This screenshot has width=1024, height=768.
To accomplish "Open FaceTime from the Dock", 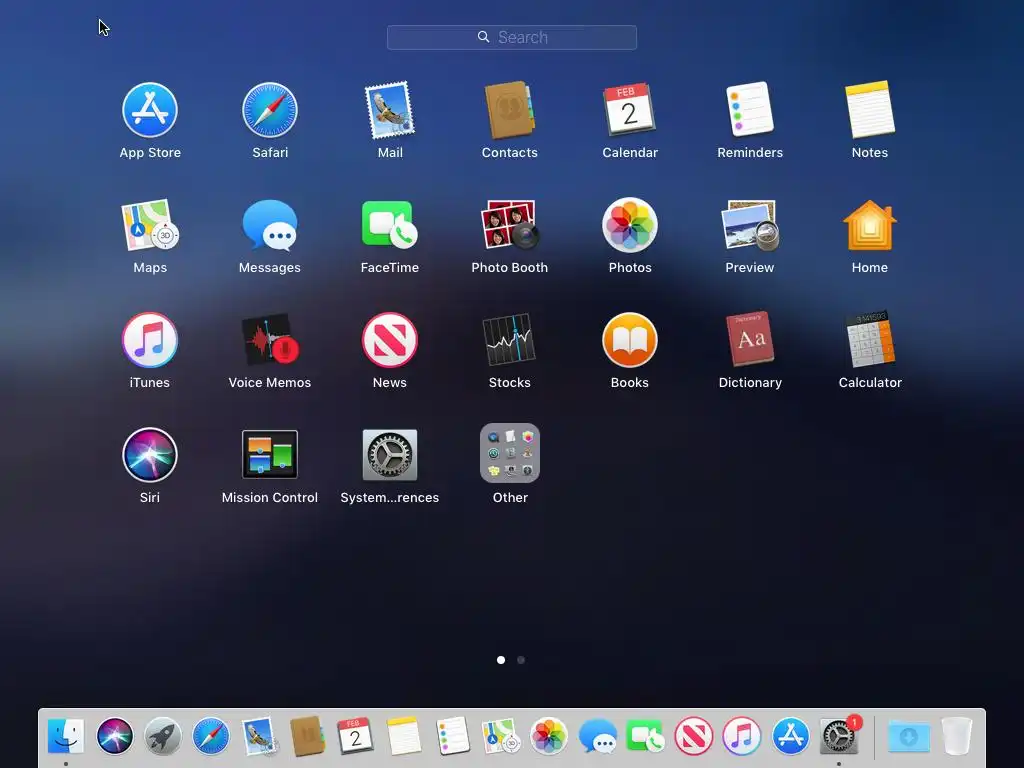I will coord(645,736).
